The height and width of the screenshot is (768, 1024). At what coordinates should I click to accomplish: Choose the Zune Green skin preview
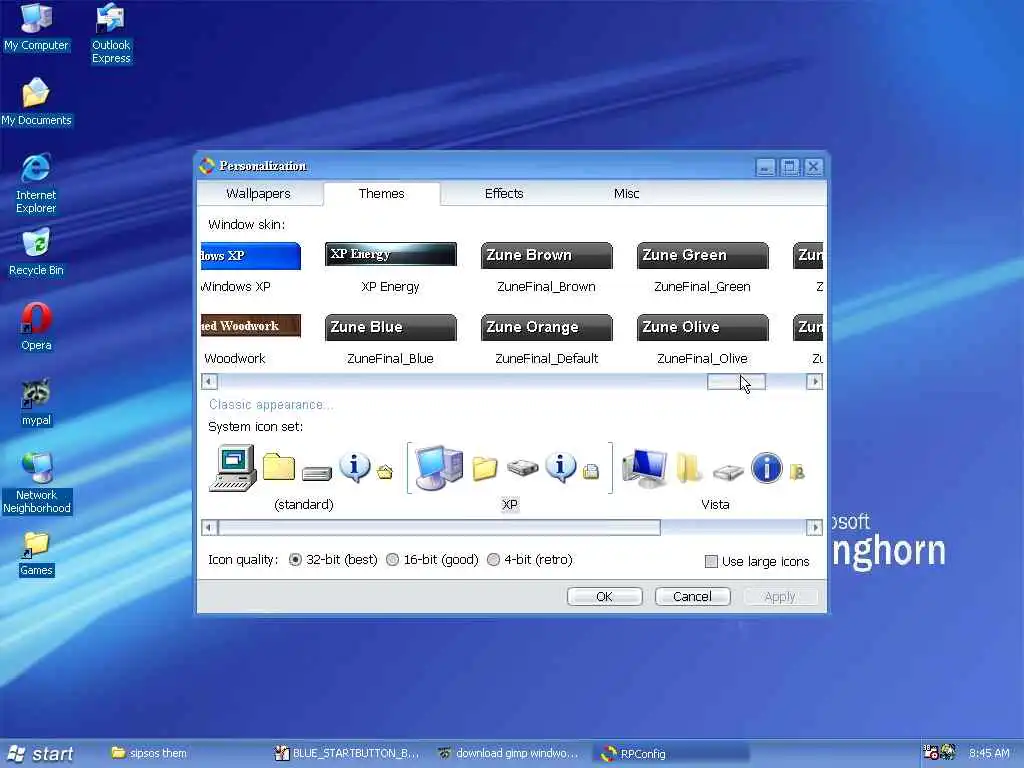(x=703, y=255)
